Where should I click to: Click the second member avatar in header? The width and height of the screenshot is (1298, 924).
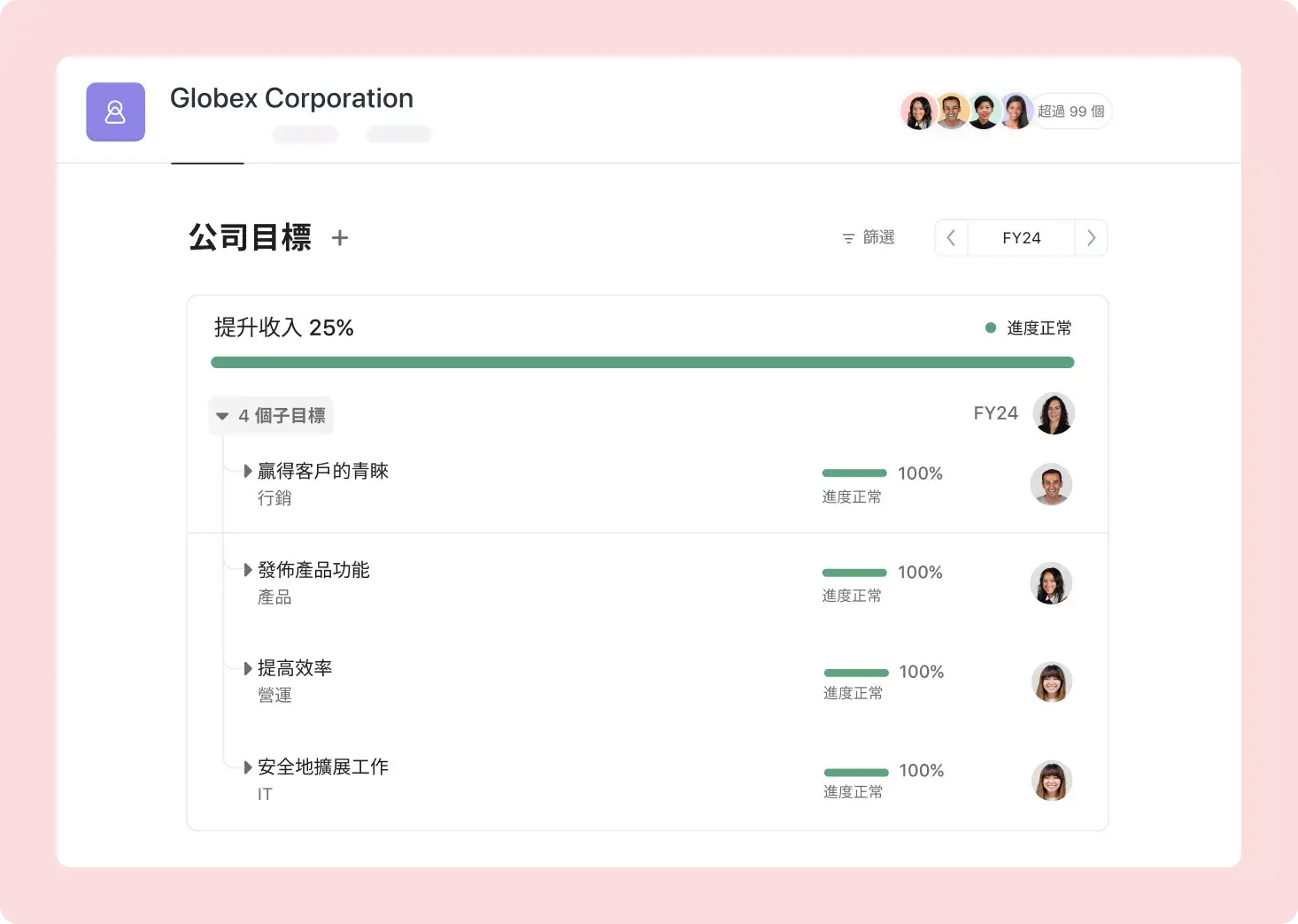coord(952,112)
